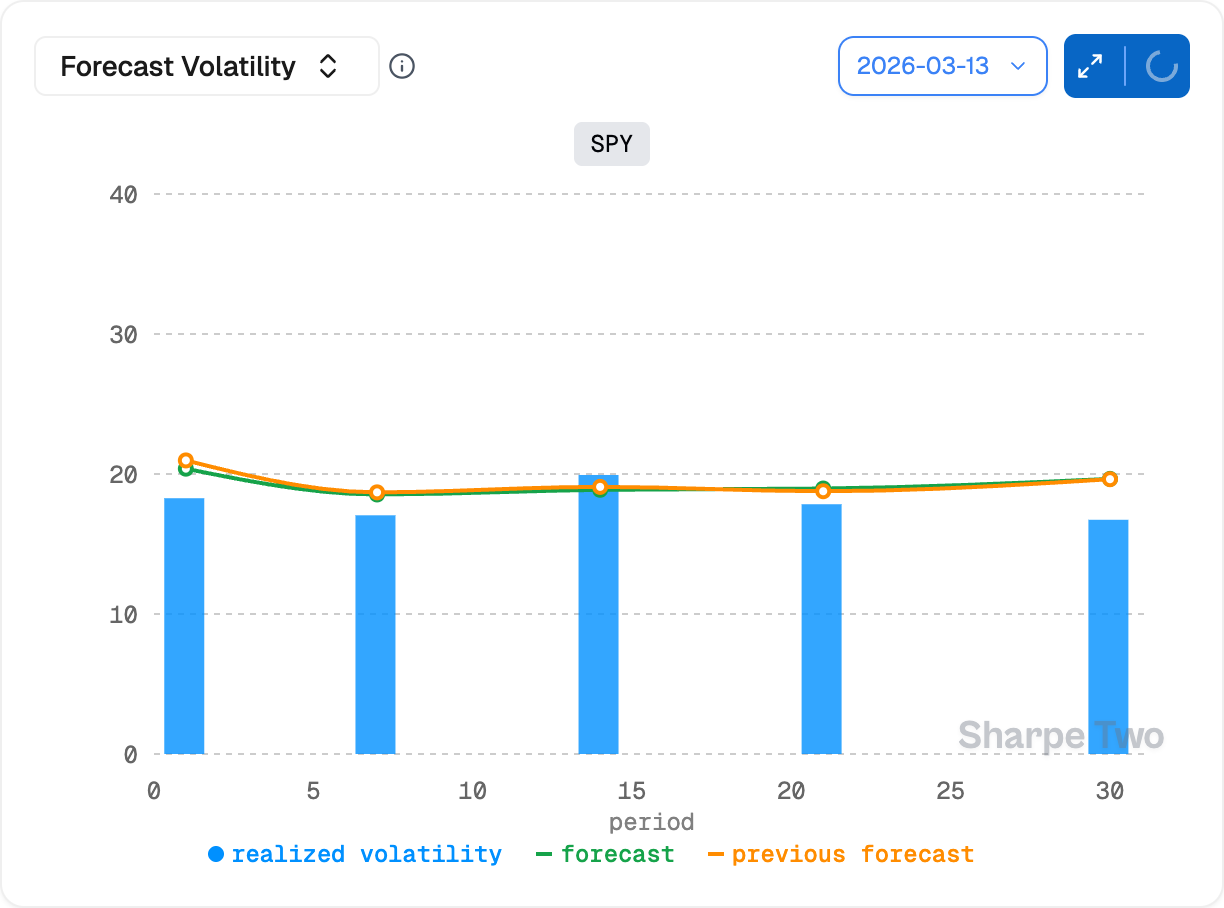Click the circular refresh spinner icon
Screen dimensions: 1224x908
tap(1160, 67)
